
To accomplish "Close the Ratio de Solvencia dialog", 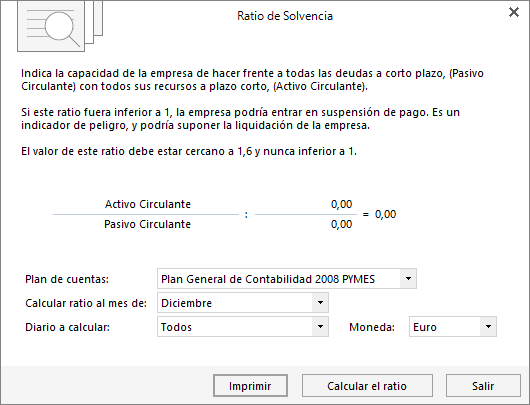I will click(514, 12).
